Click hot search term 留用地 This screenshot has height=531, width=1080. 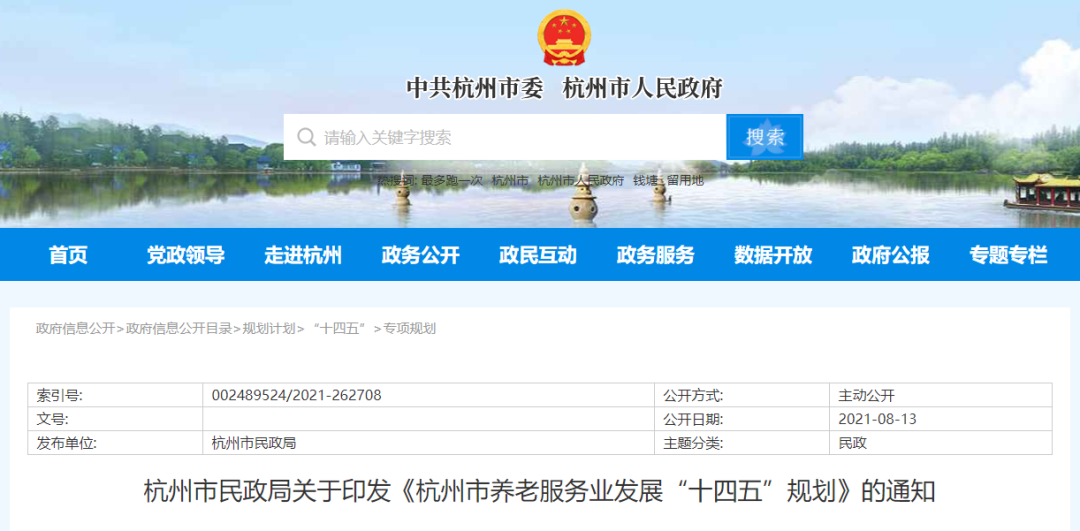click(x=685, y=180)
